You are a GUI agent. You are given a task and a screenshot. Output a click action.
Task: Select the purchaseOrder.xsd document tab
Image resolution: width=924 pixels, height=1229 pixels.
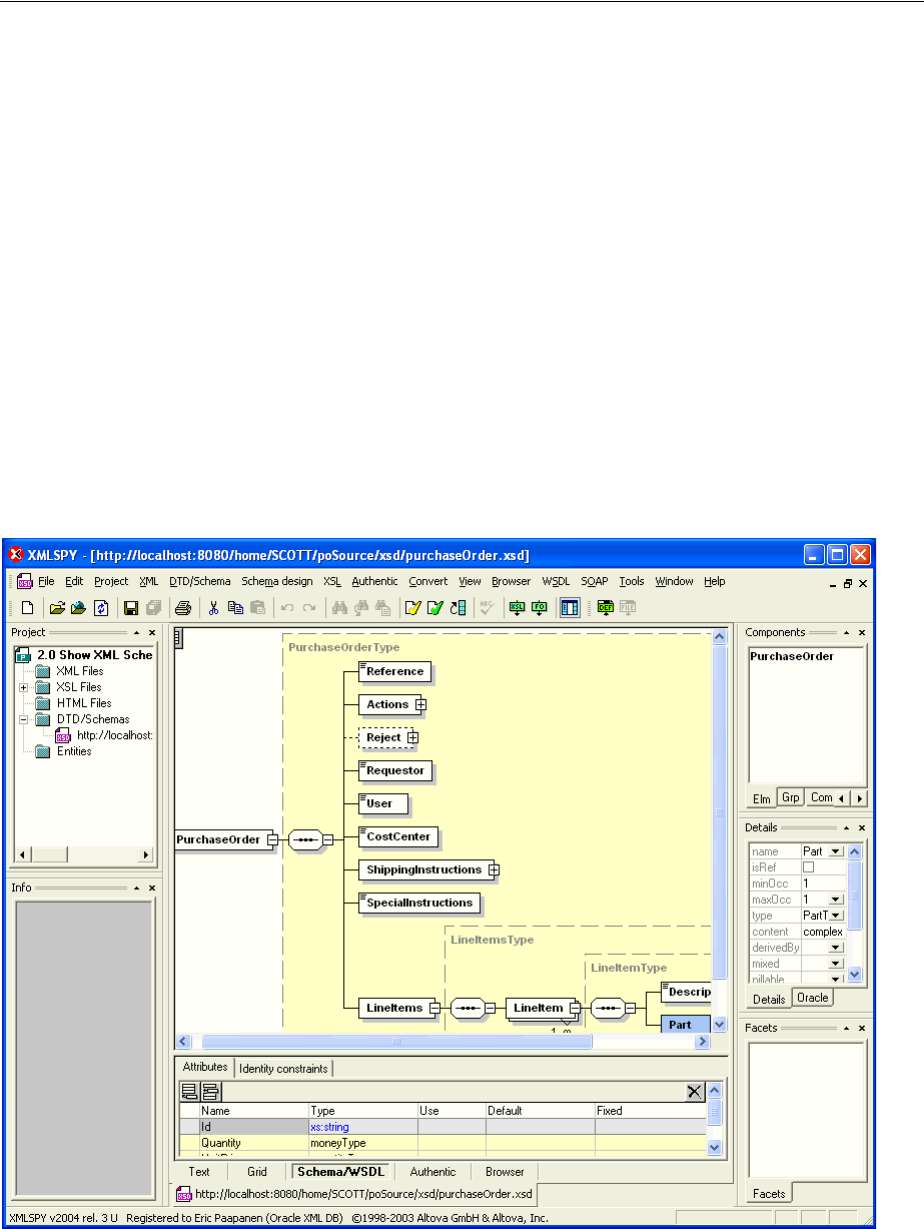coord(355,1192)
